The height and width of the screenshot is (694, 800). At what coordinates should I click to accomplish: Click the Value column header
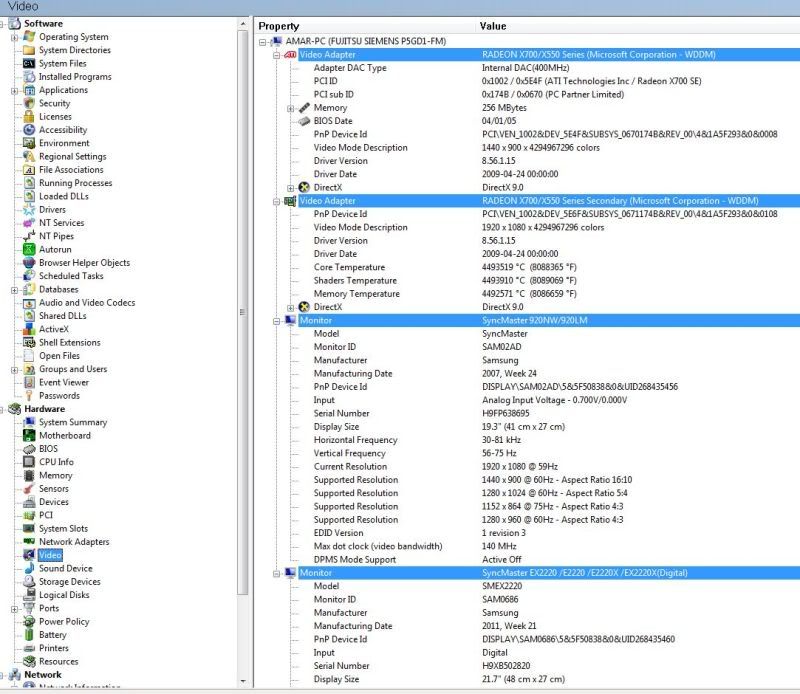638,26
